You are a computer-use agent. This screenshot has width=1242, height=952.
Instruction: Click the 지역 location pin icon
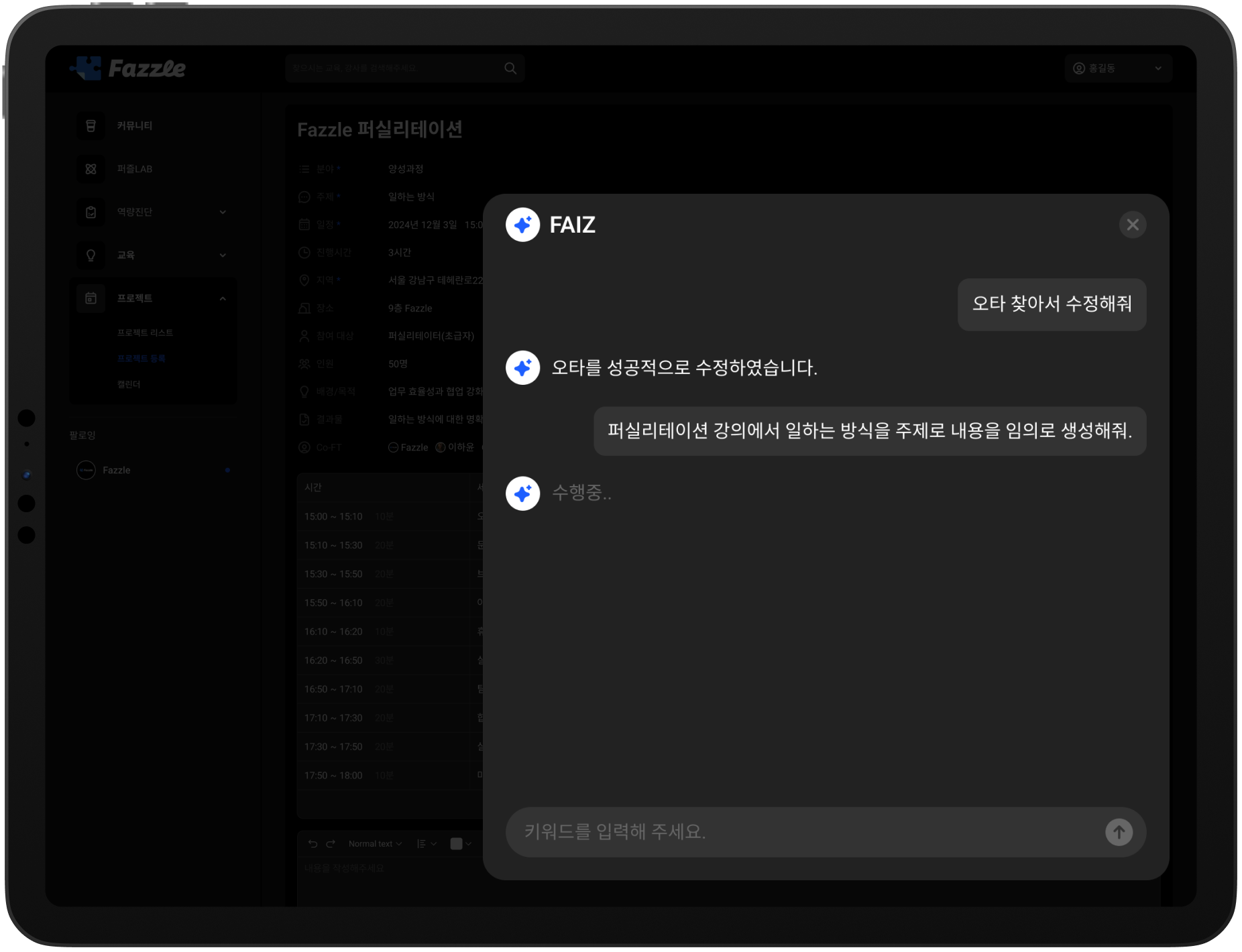pyautogui.click(x=304, y=280)
